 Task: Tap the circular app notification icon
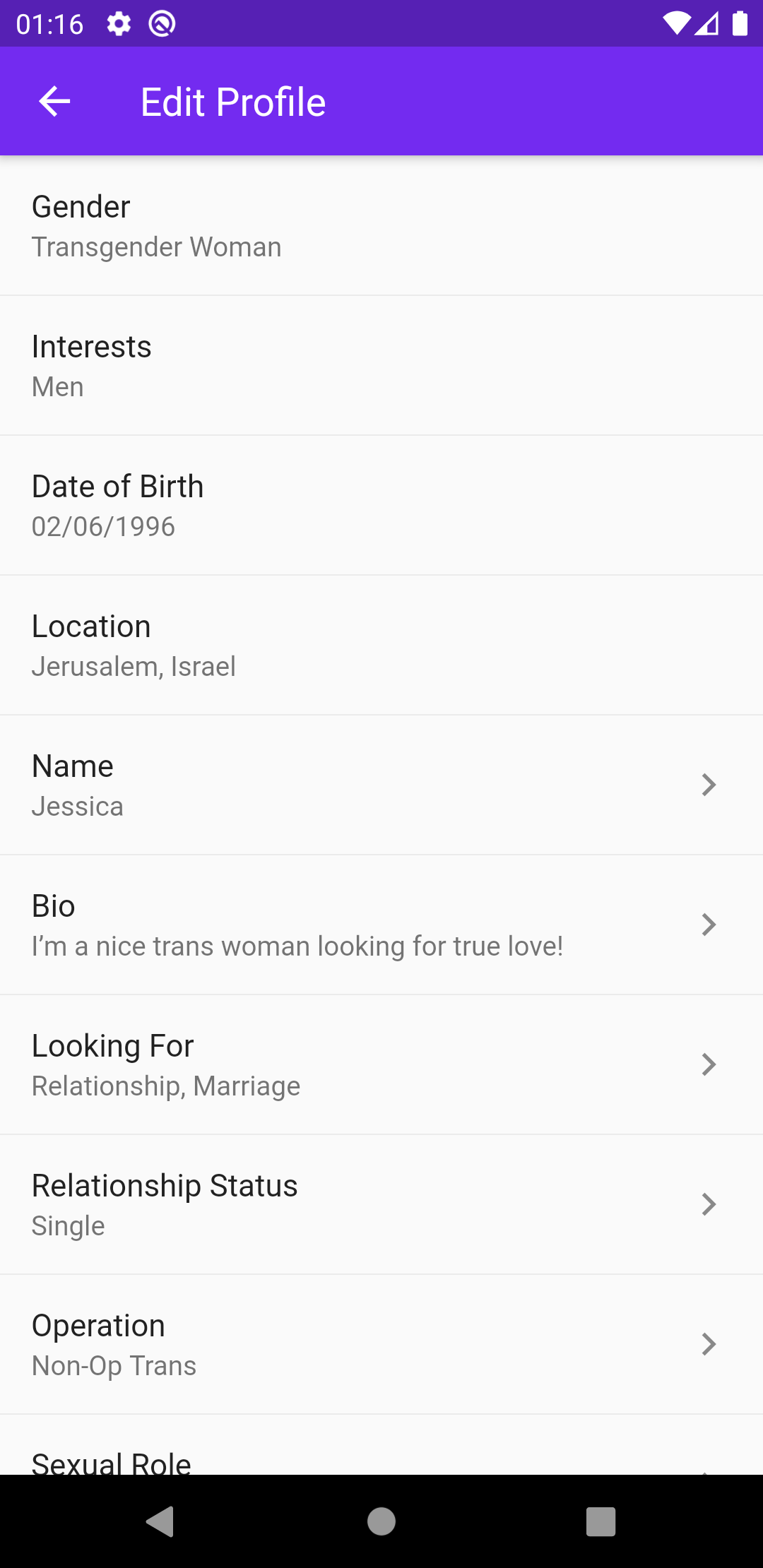(162, 24)
